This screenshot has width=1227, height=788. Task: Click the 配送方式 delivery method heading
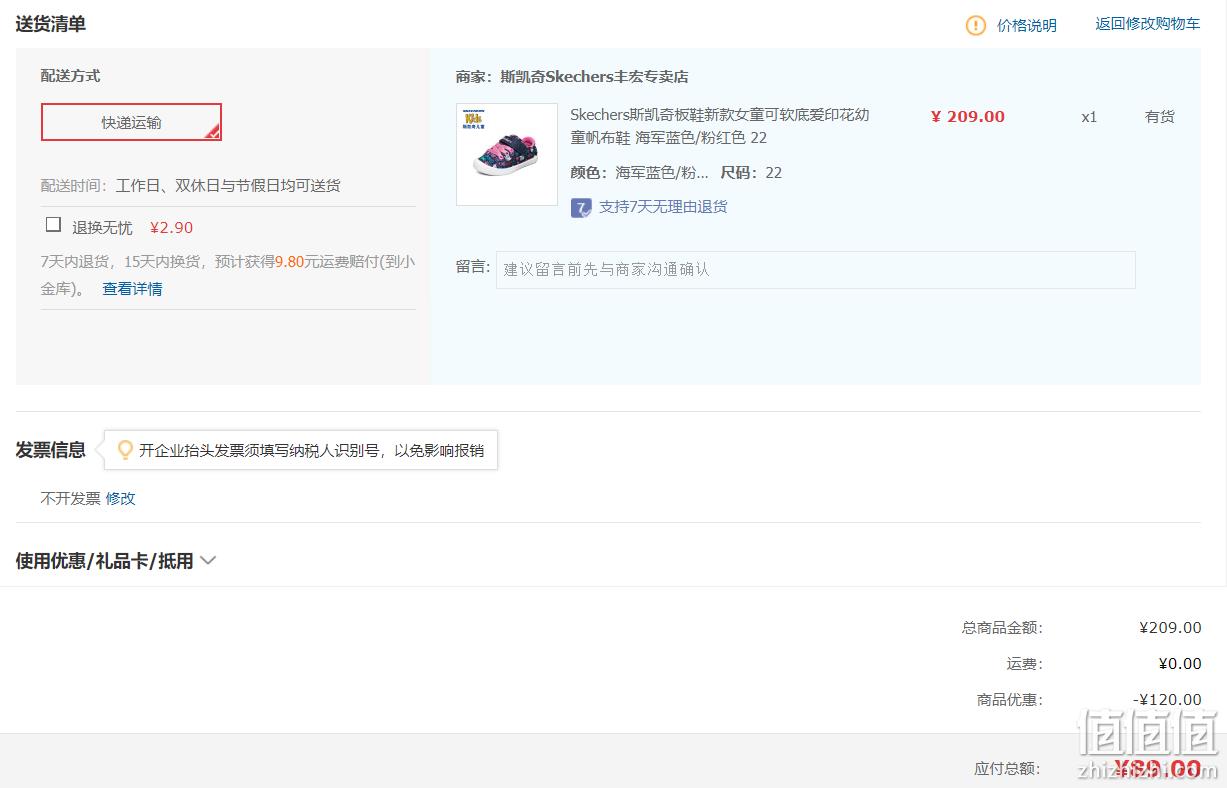(x=70, y=76)
